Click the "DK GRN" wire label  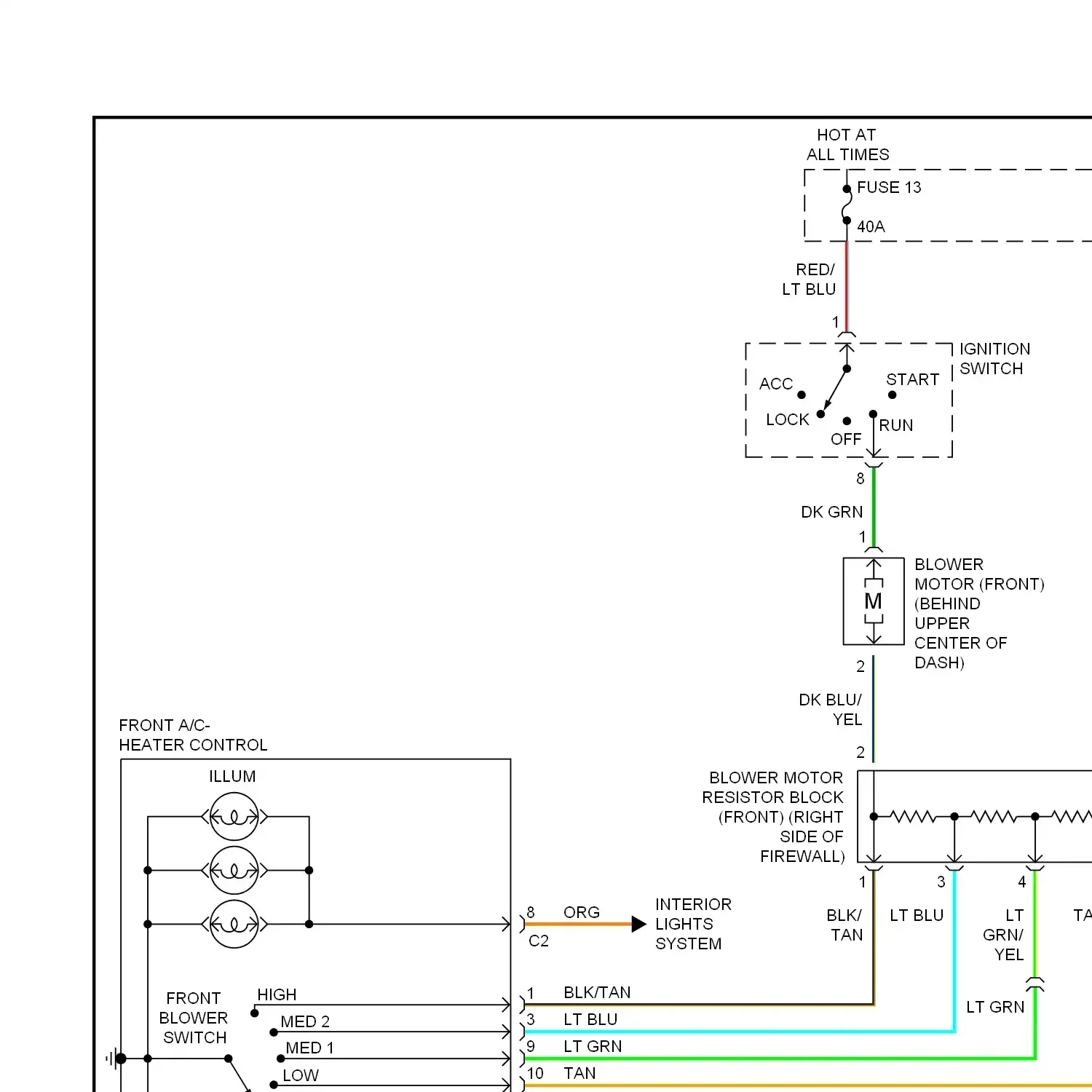pos(831,512)
